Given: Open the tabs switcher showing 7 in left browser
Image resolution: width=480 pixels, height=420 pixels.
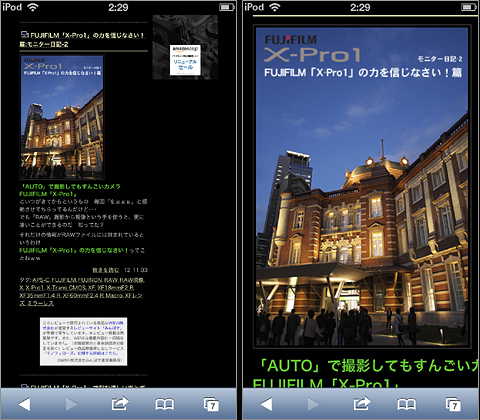Looking at the screenshot, I should tap(211, 404).
